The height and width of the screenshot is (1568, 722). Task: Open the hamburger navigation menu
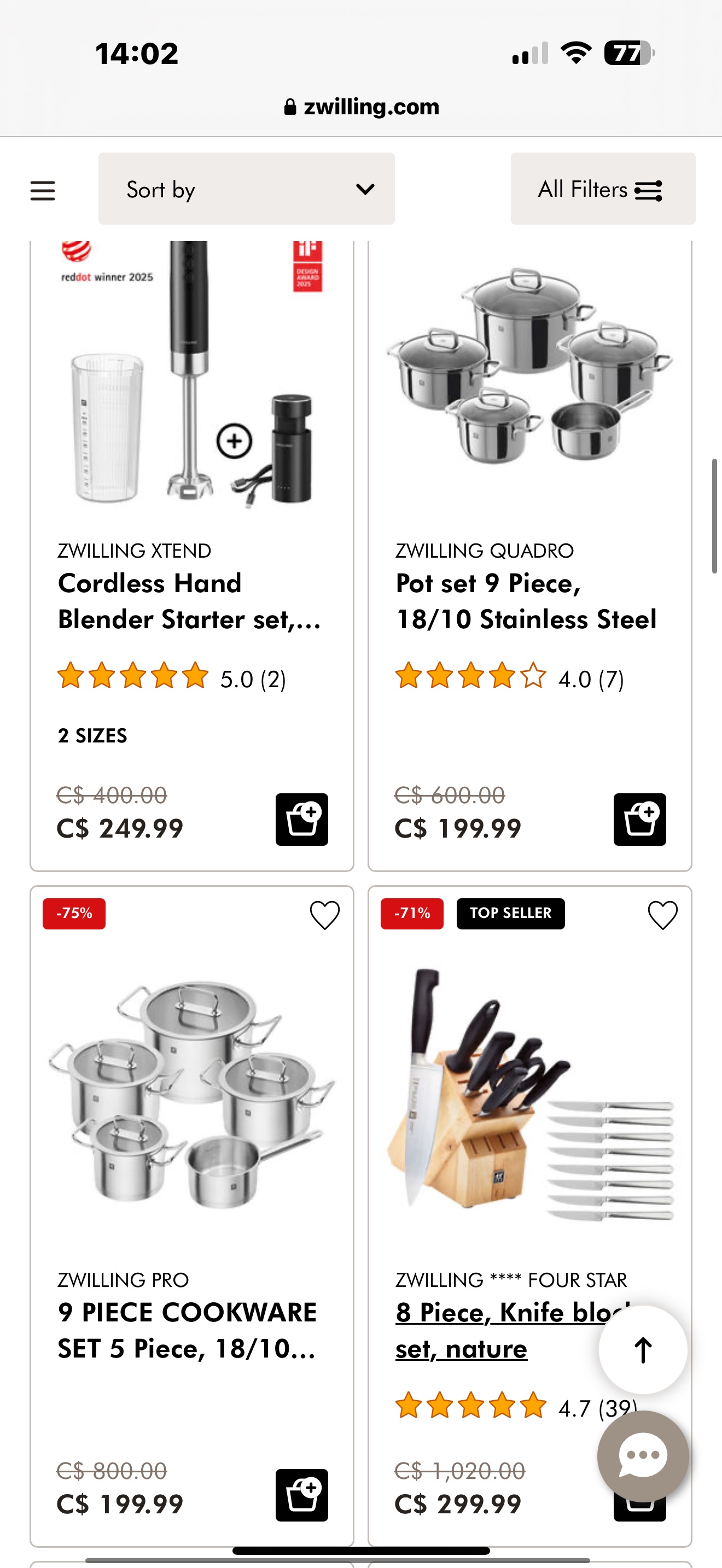coord(42,190)
